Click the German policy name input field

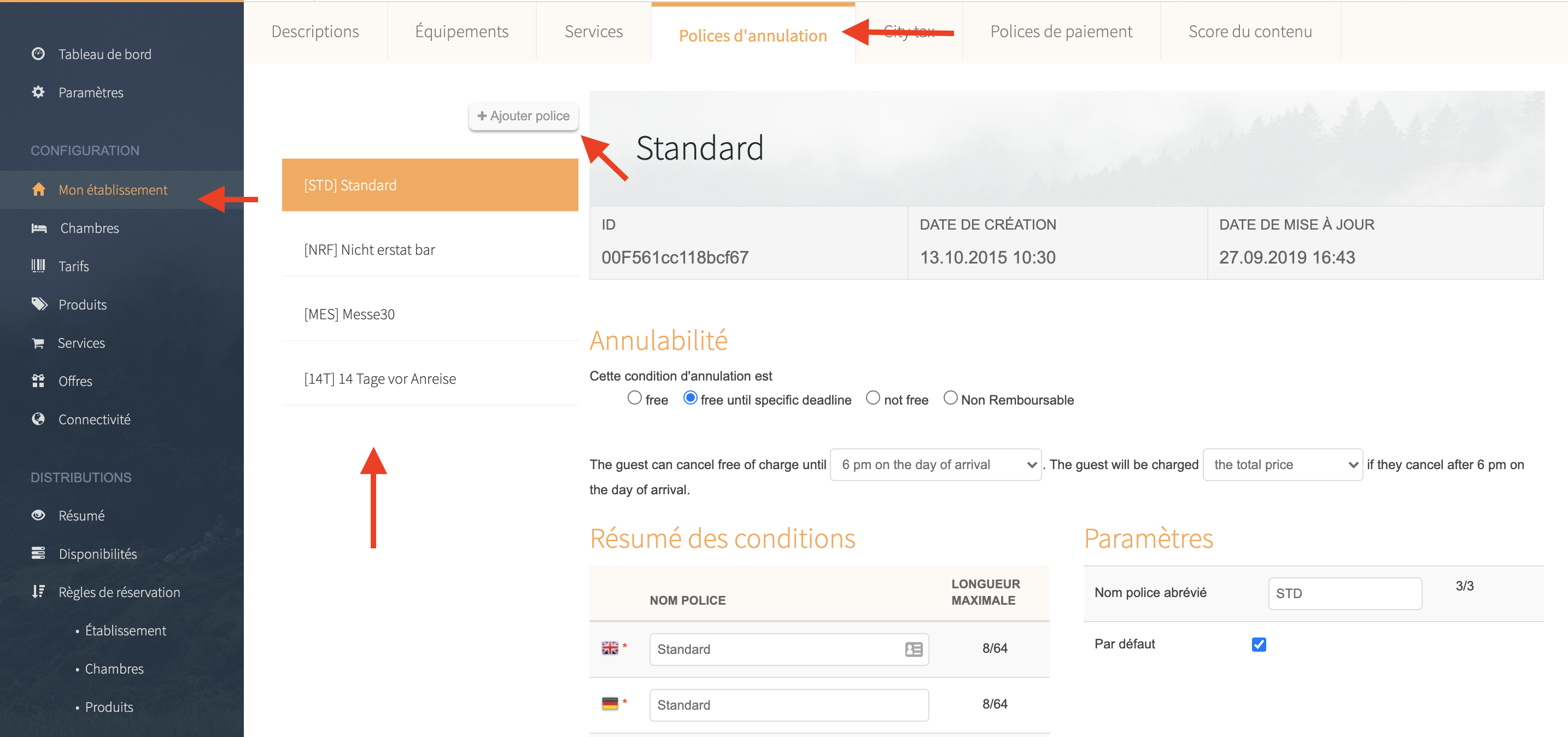tap(788, 705)
